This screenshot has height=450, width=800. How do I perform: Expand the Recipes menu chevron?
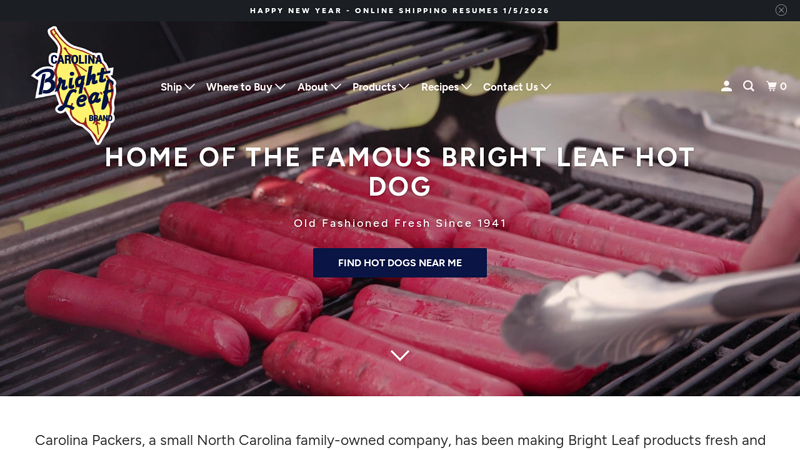(466, 87)
